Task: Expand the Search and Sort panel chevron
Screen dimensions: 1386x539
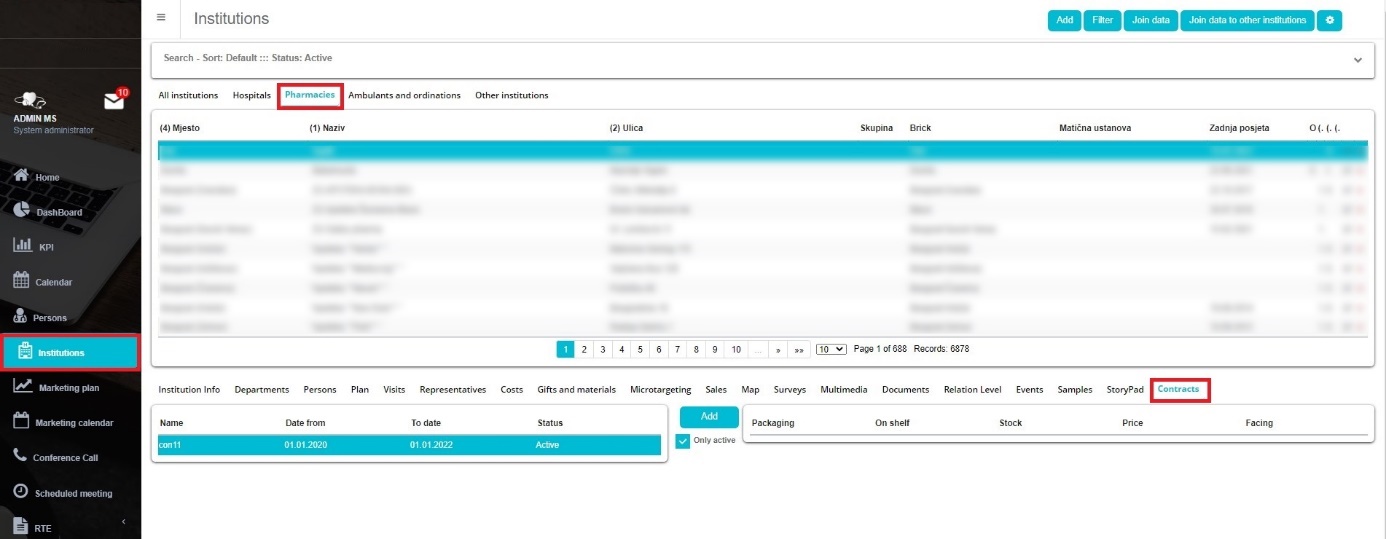Action: 1357,59
